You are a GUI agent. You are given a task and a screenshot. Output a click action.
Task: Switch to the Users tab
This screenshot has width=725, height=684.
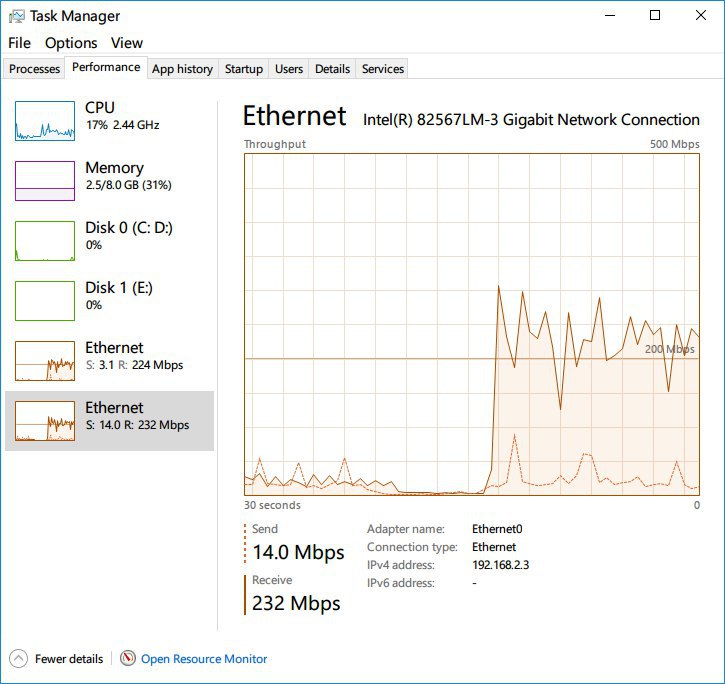289,69
